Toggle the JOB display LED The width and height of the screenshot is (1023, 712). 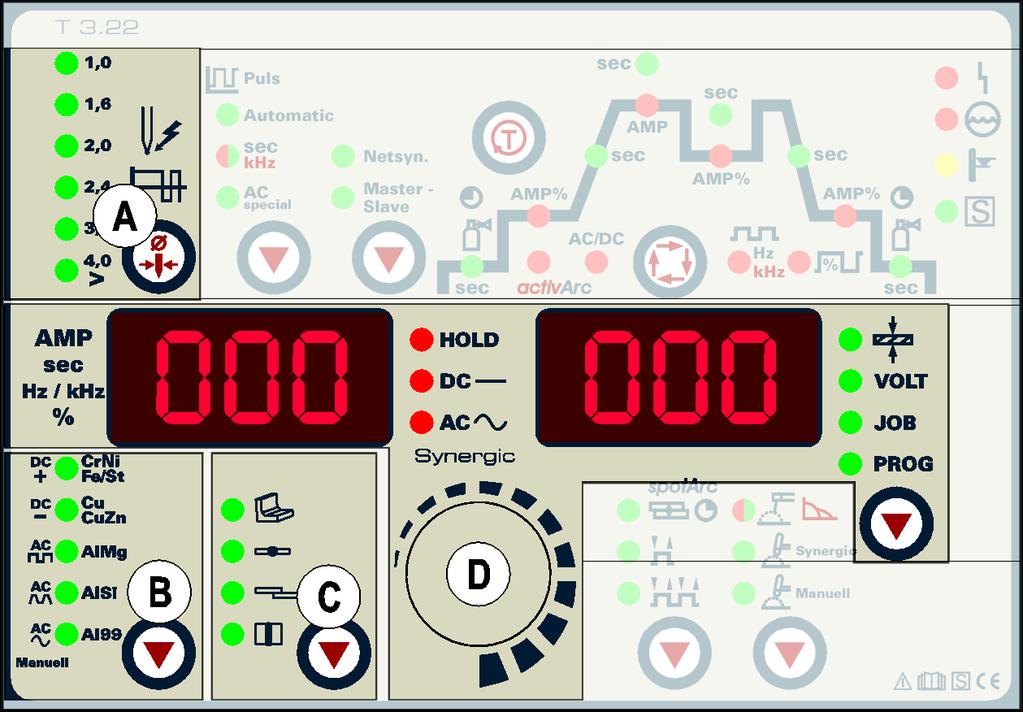click(x=849, y=422)
